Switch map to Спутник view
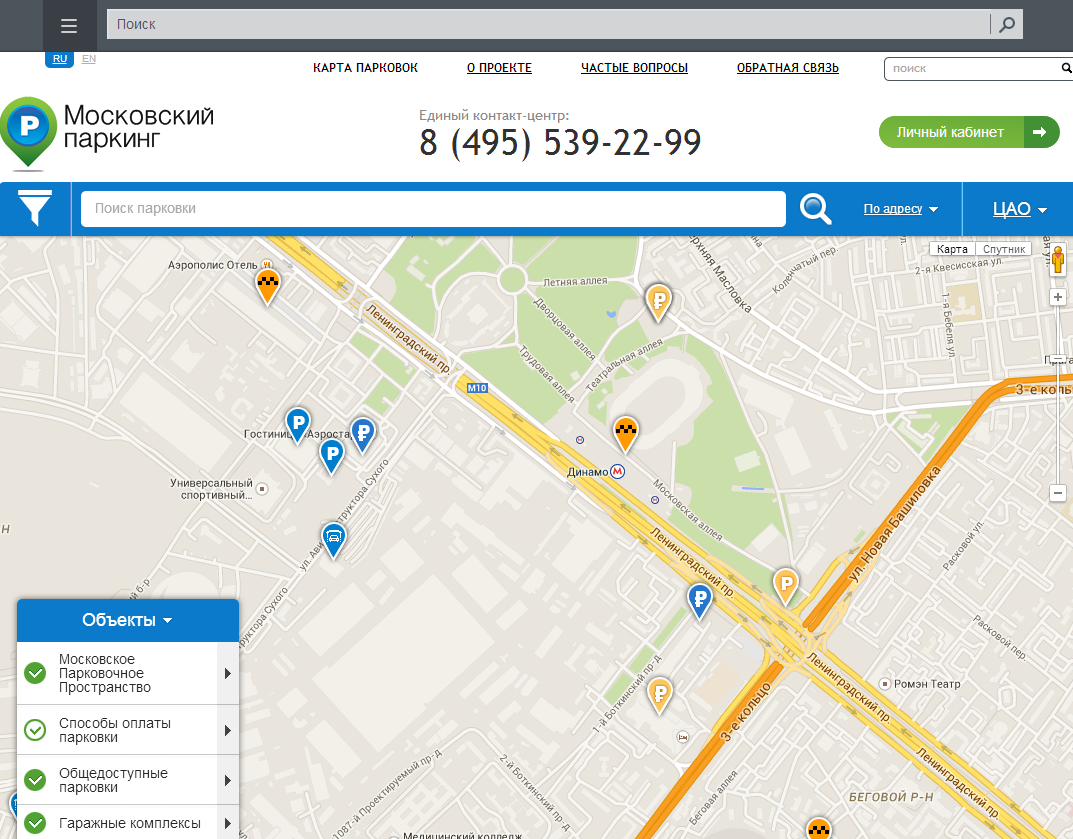The width and height of the screenshot is (1073, 839). point(1004,249)
